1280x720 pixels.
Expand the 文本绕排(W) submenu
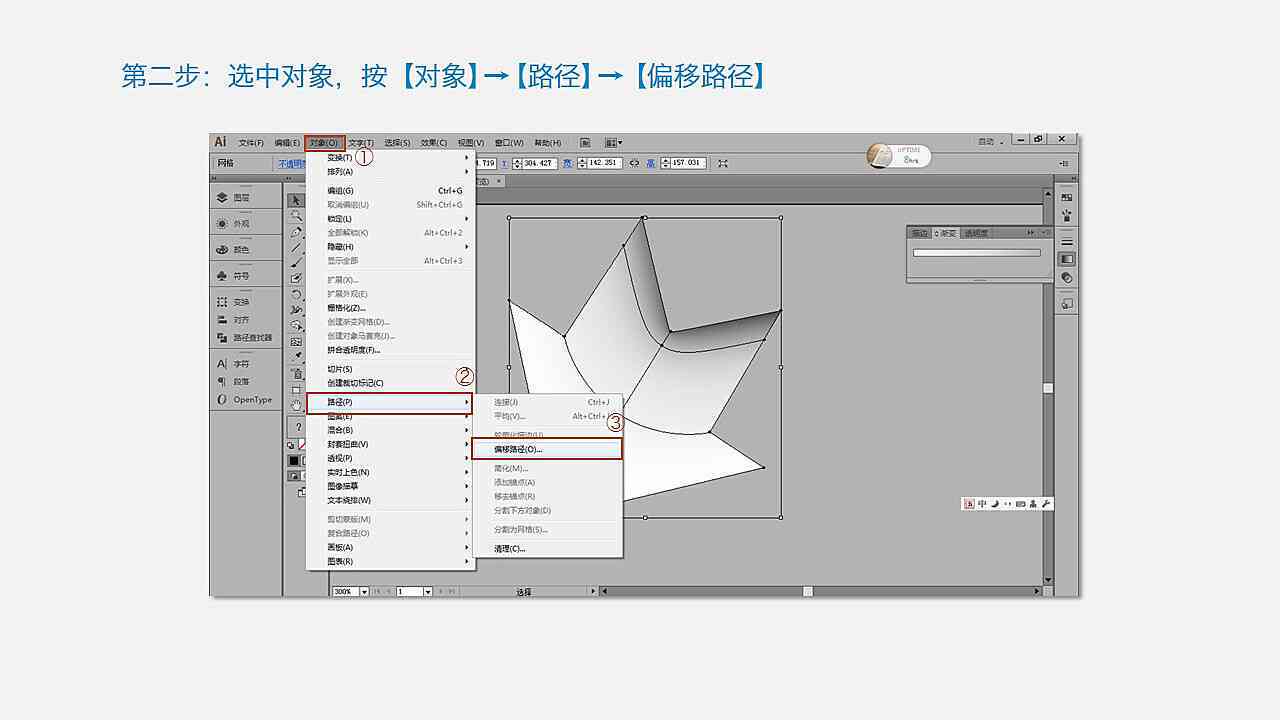pyautogui.click(x=390, y=500)
